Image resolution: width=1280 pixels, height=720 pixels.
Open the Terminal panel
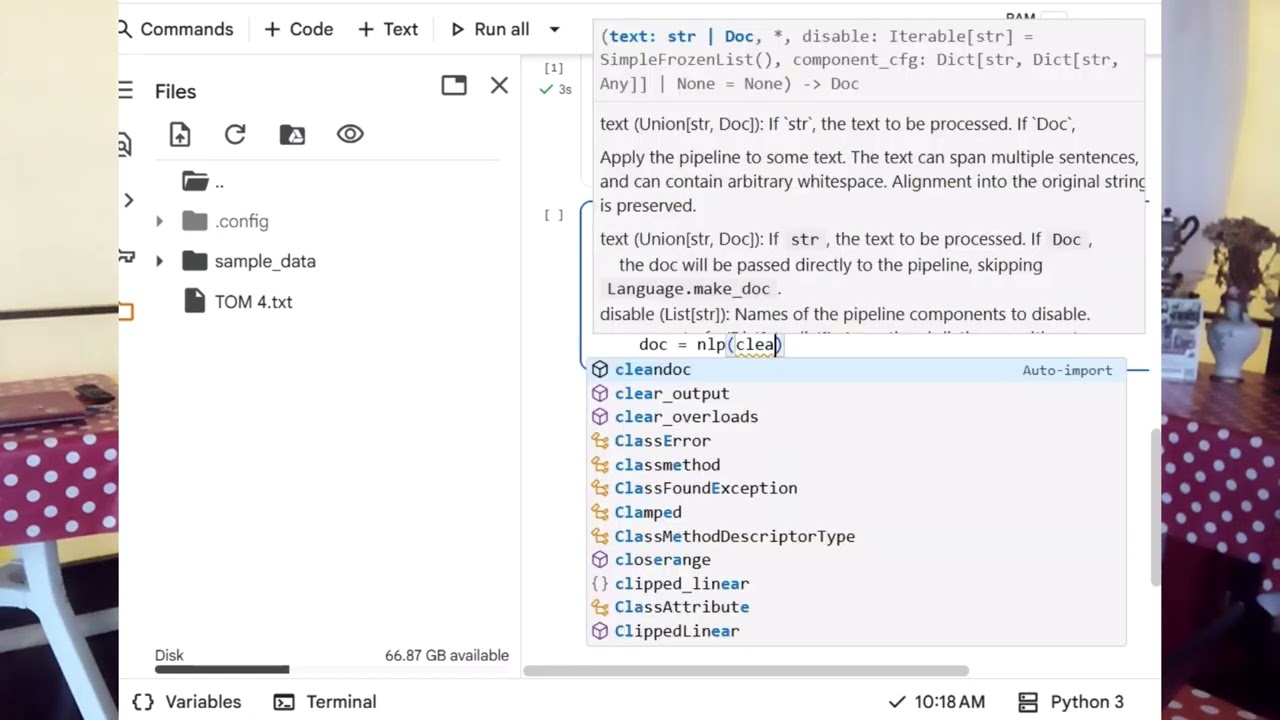point(326,702)
